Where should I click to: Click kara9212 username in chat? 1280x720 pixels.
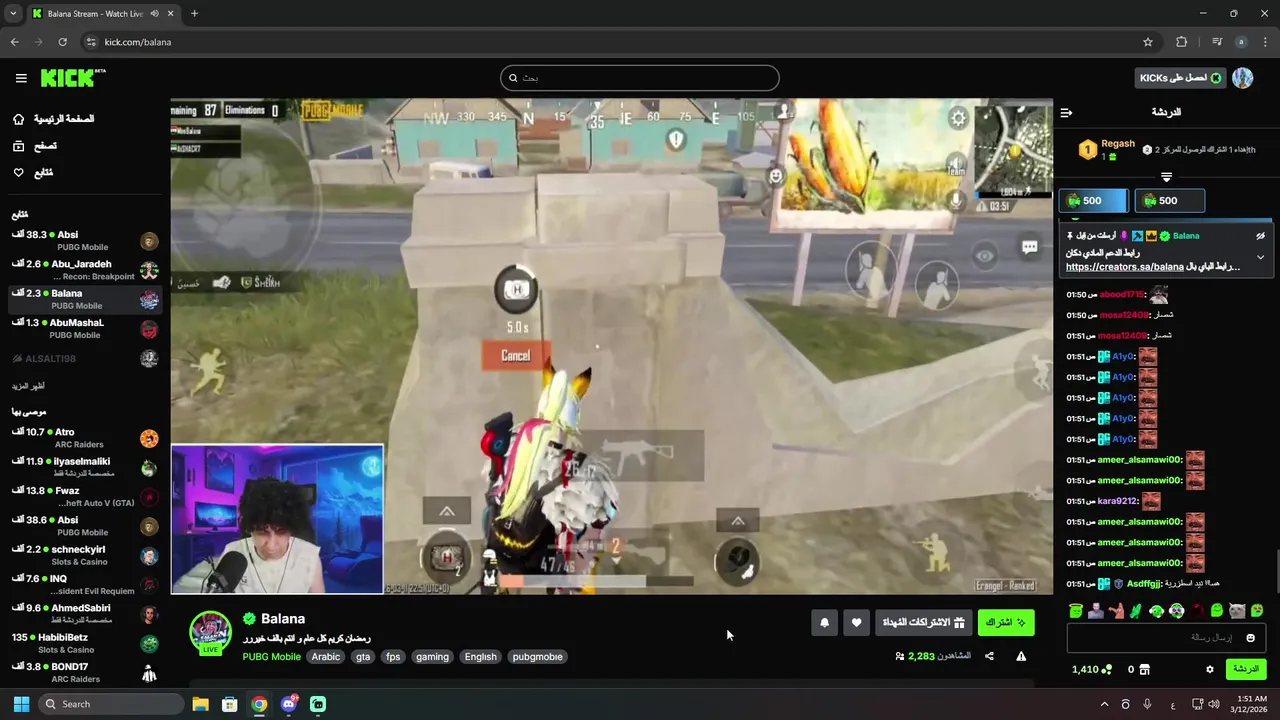click(1117, 501)
